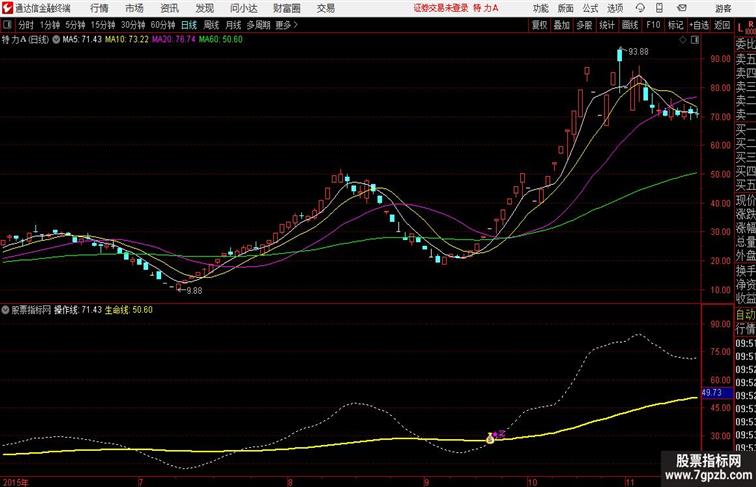
Task: Click the 操作线: 71.43 indicator label
Action: click(x=78, y=310)
